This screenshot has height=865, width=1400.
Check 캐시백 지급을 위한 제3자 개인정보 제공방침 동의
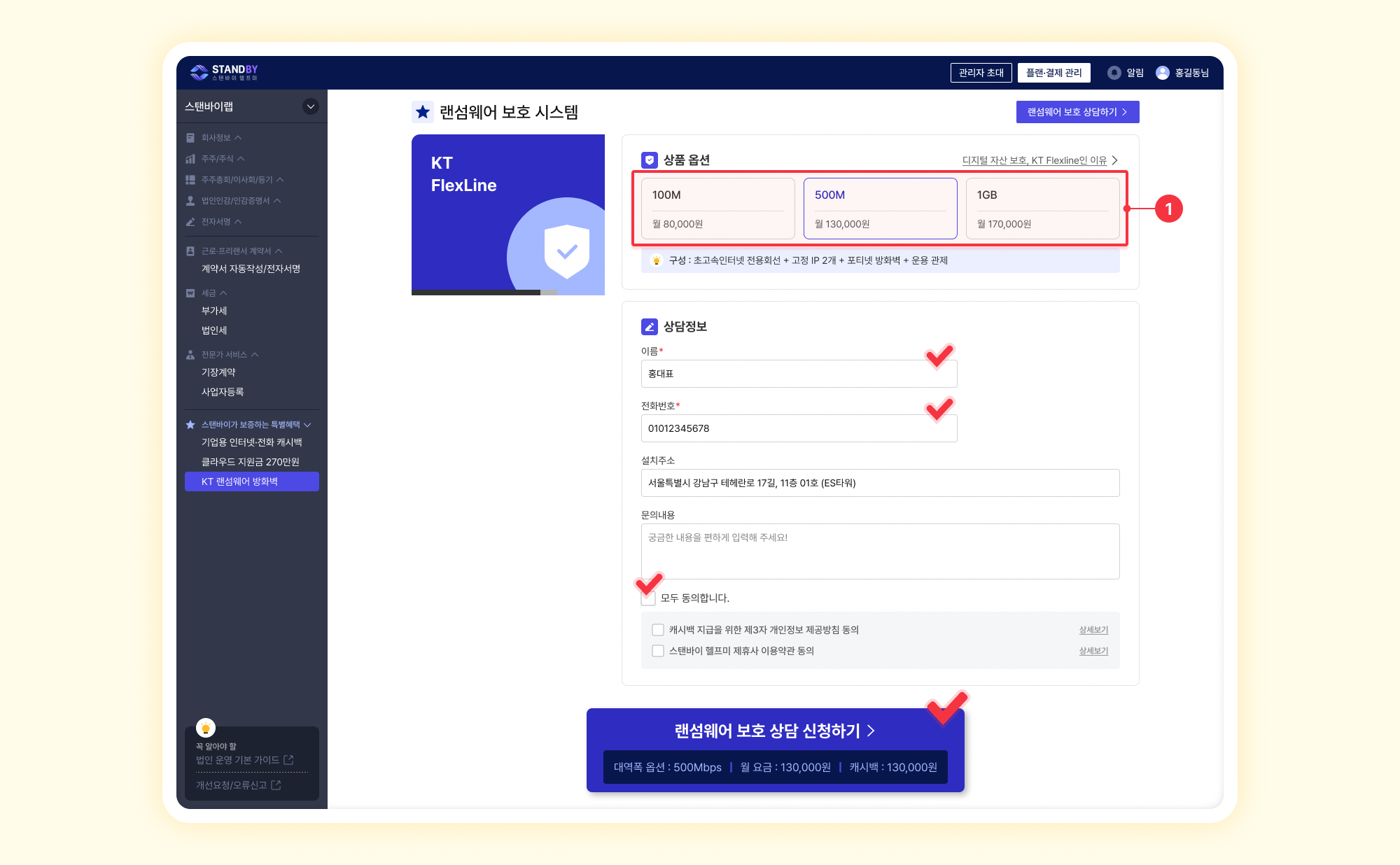[x=658, y=630]
